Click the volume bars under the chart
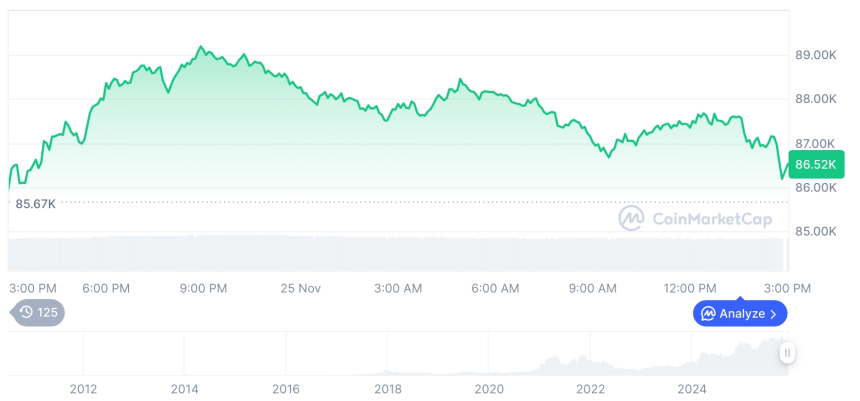The image size is (860, 401). [400, 252]
